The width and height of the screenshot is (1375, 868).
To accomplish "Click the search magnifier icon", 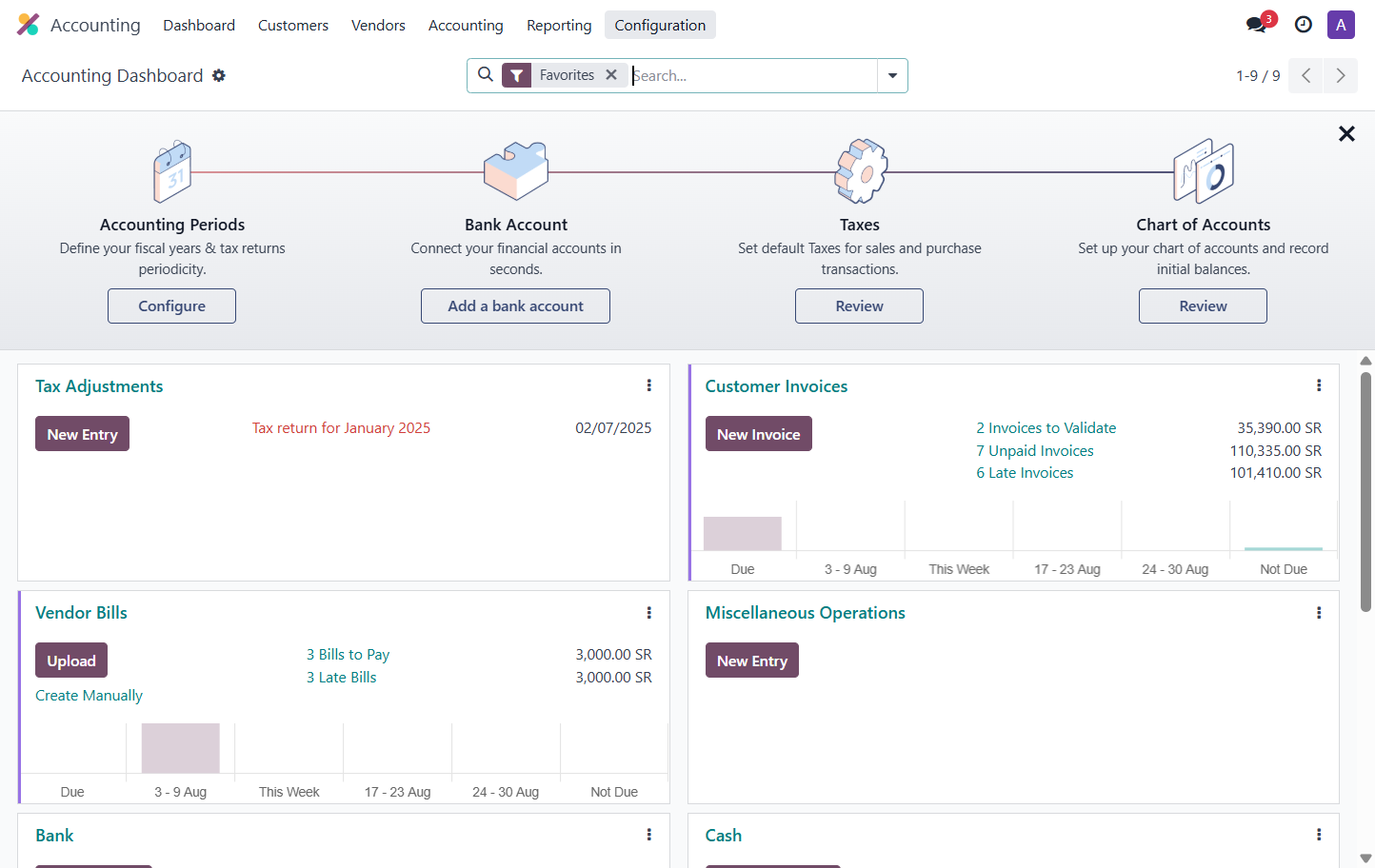I will click(x=486, y=74).
